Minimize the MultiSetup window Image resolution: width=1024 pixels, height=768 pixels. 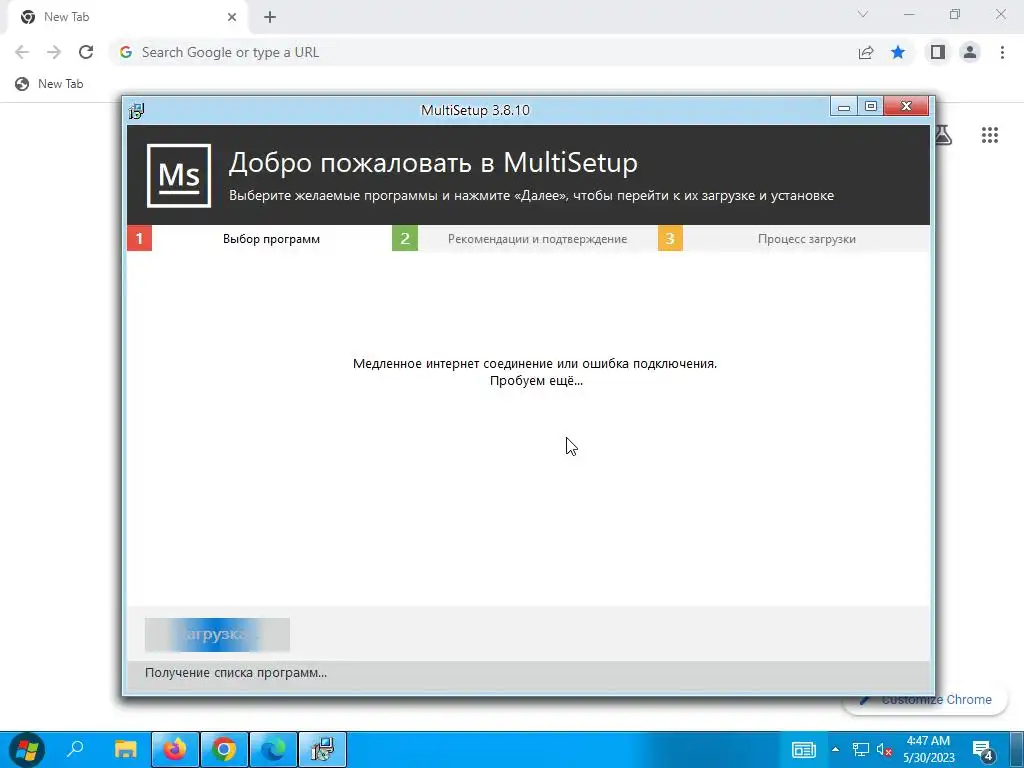(844, 106)
